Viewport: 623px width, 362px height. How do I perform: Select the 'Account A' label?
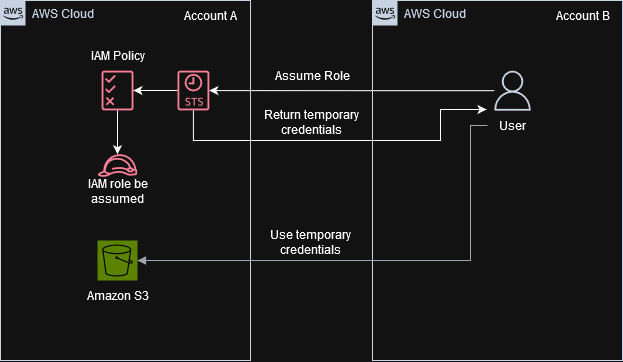(210, 16)
